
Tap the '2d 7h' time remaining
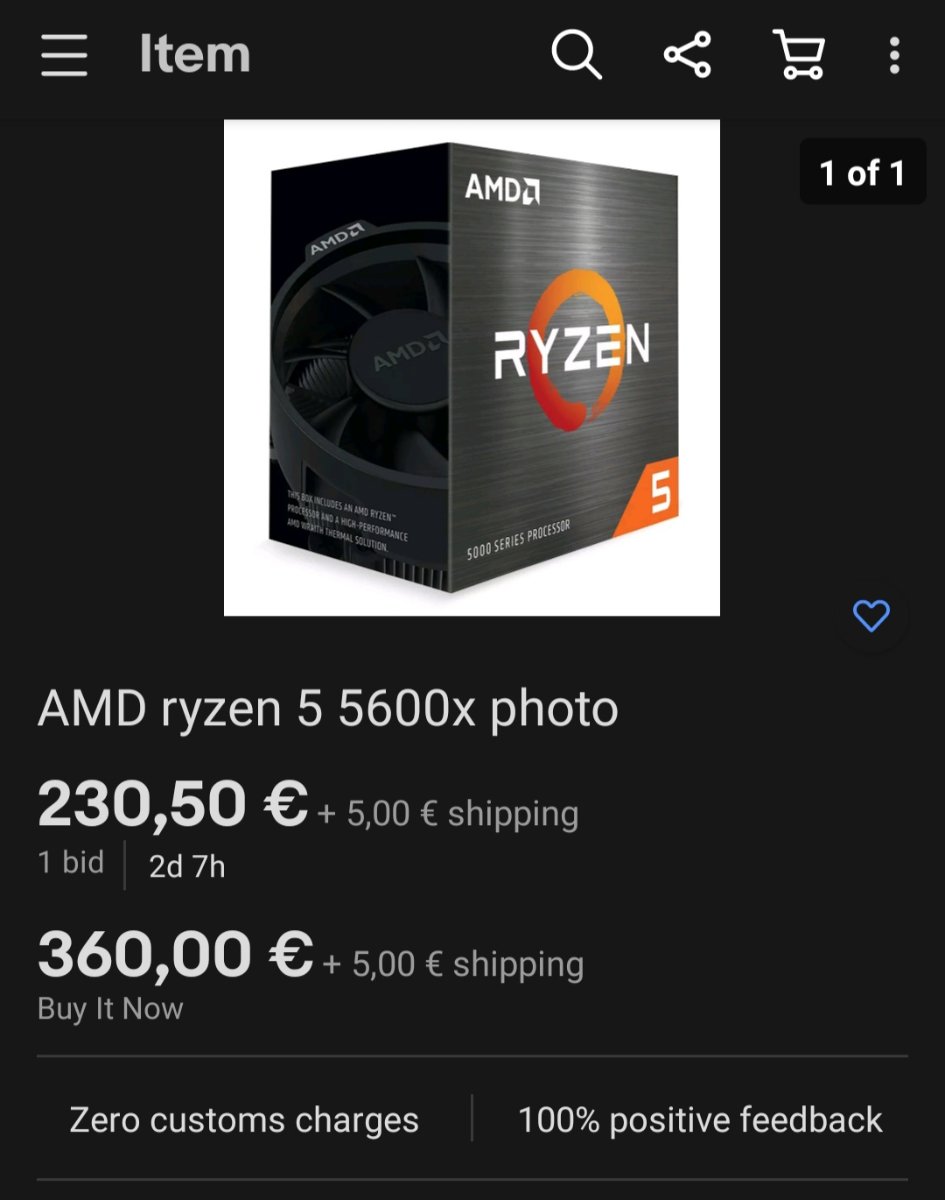coord(187,866)
